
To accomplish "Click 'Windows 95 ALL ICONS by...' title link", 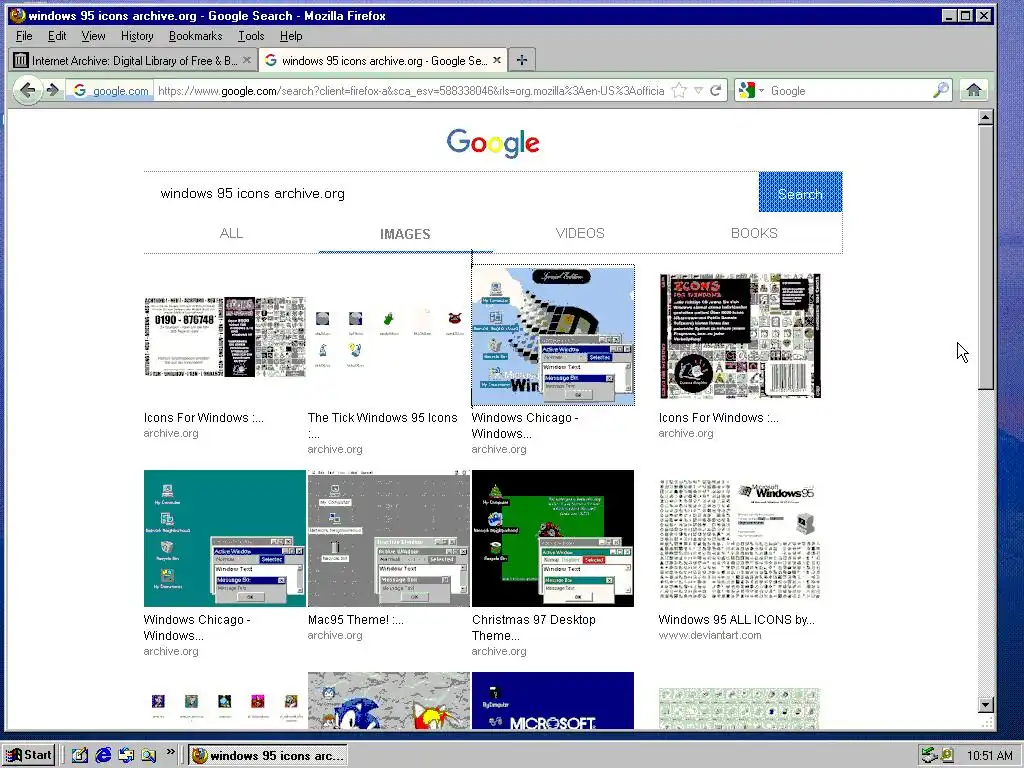I will (737, 619).
